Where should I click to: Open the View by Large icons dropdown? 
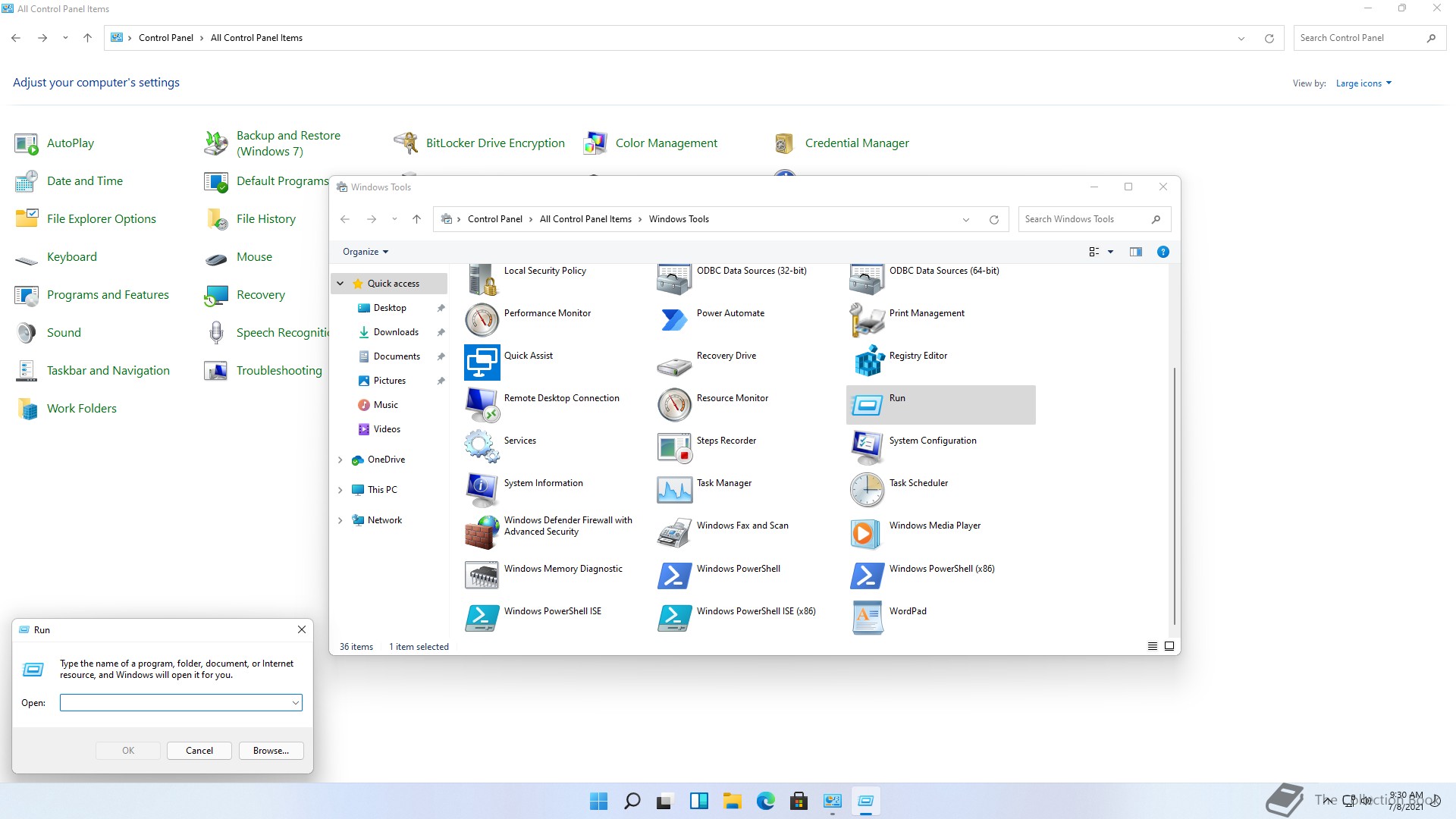[1363, 83]
